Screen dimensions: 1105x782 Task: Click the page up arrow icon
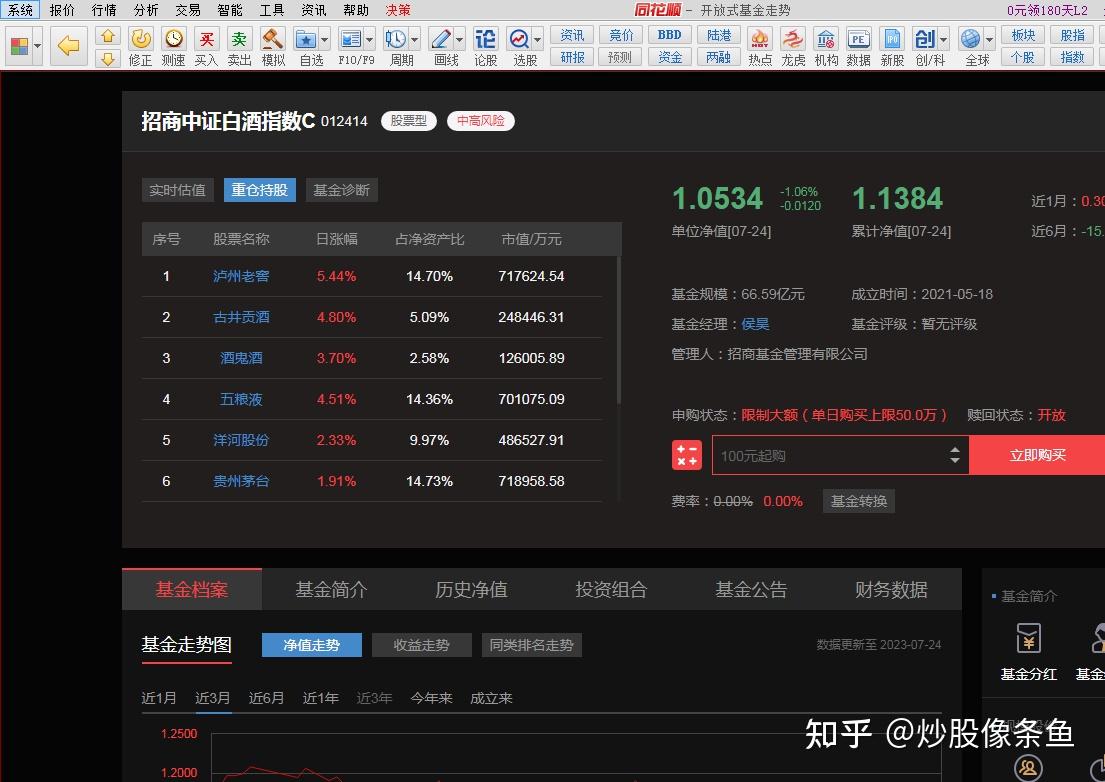(x=108, y=36)
